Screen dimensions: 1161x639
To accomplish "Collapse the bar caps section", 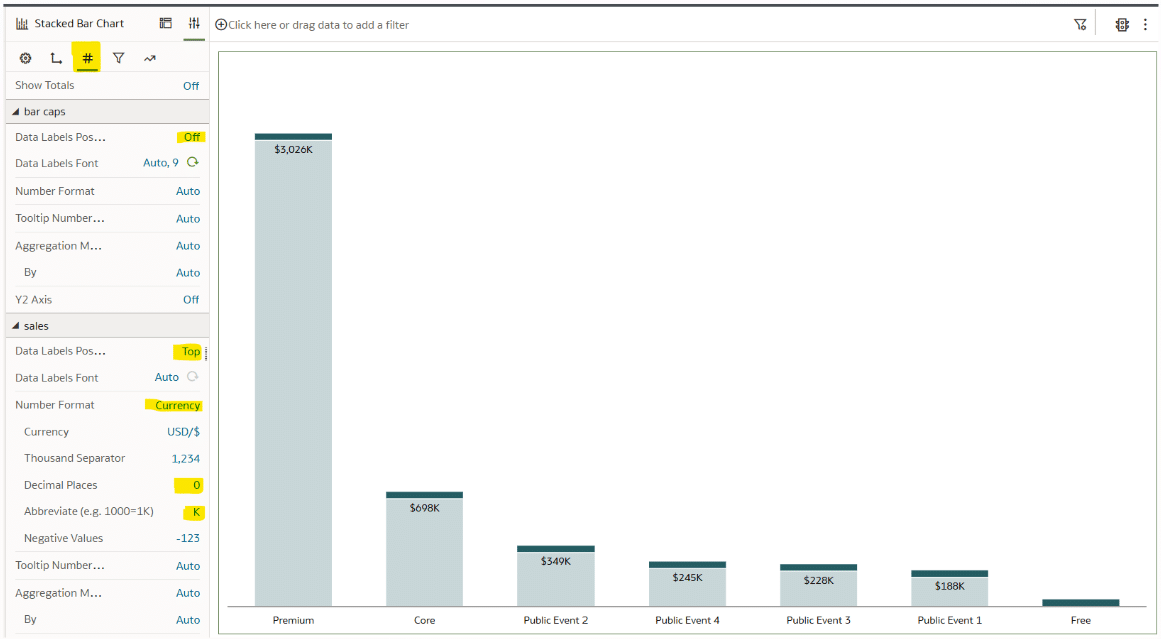I will click(x=17, y=111).
